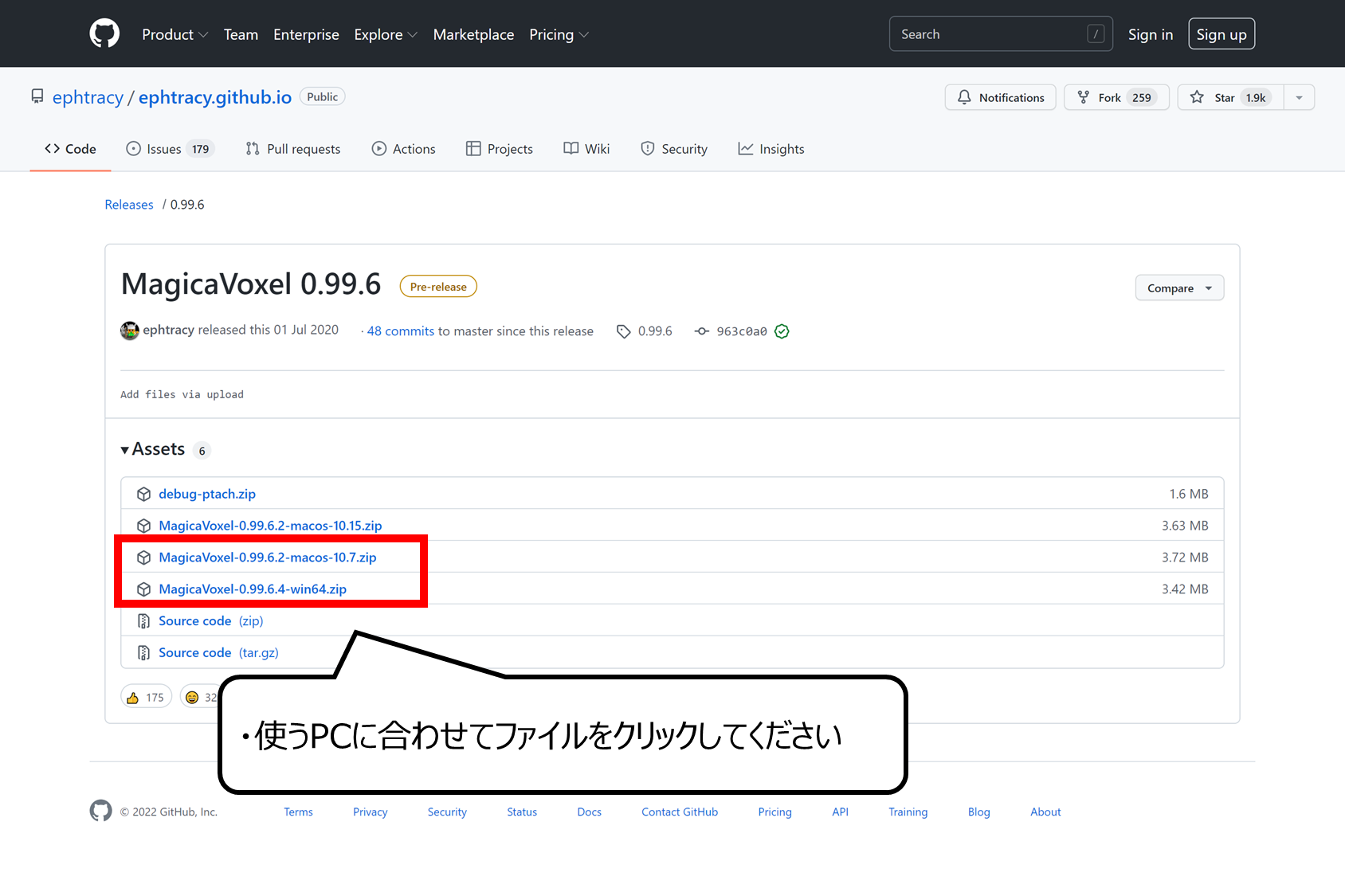The width and height of the screenshot is (1345, 896).
Task: Open ephtracy author name link
Action: [168, 330]
